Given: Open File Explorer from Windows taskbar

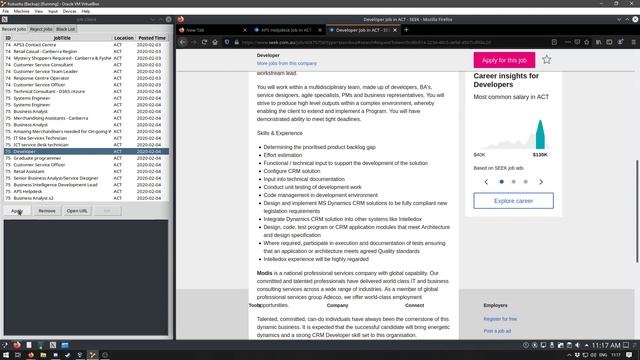Looking at the screenshot, I should [x=43, y=355].
